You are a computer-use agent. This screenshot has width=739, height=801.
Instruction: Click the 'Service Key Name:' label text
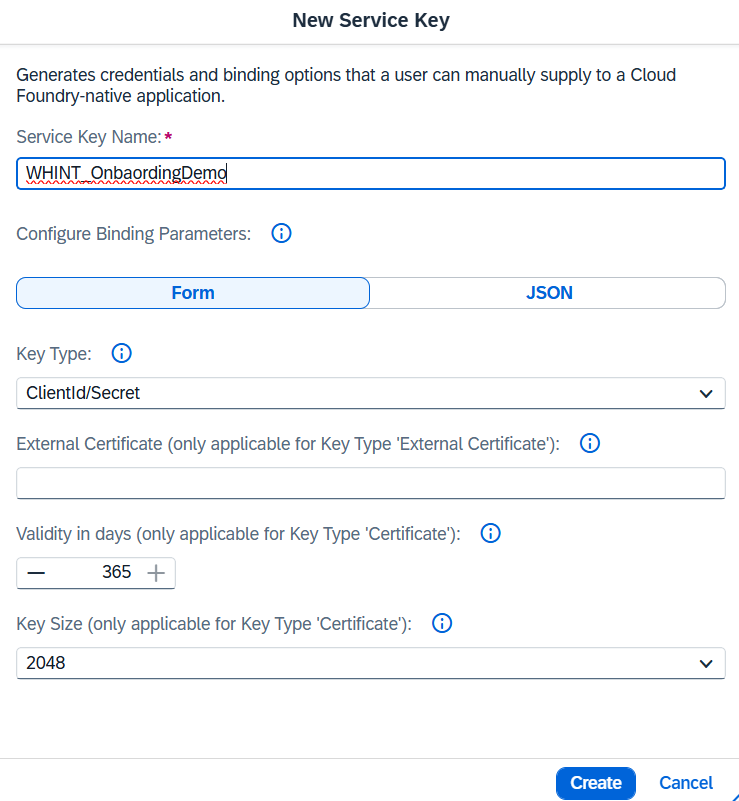pos(88,135)
